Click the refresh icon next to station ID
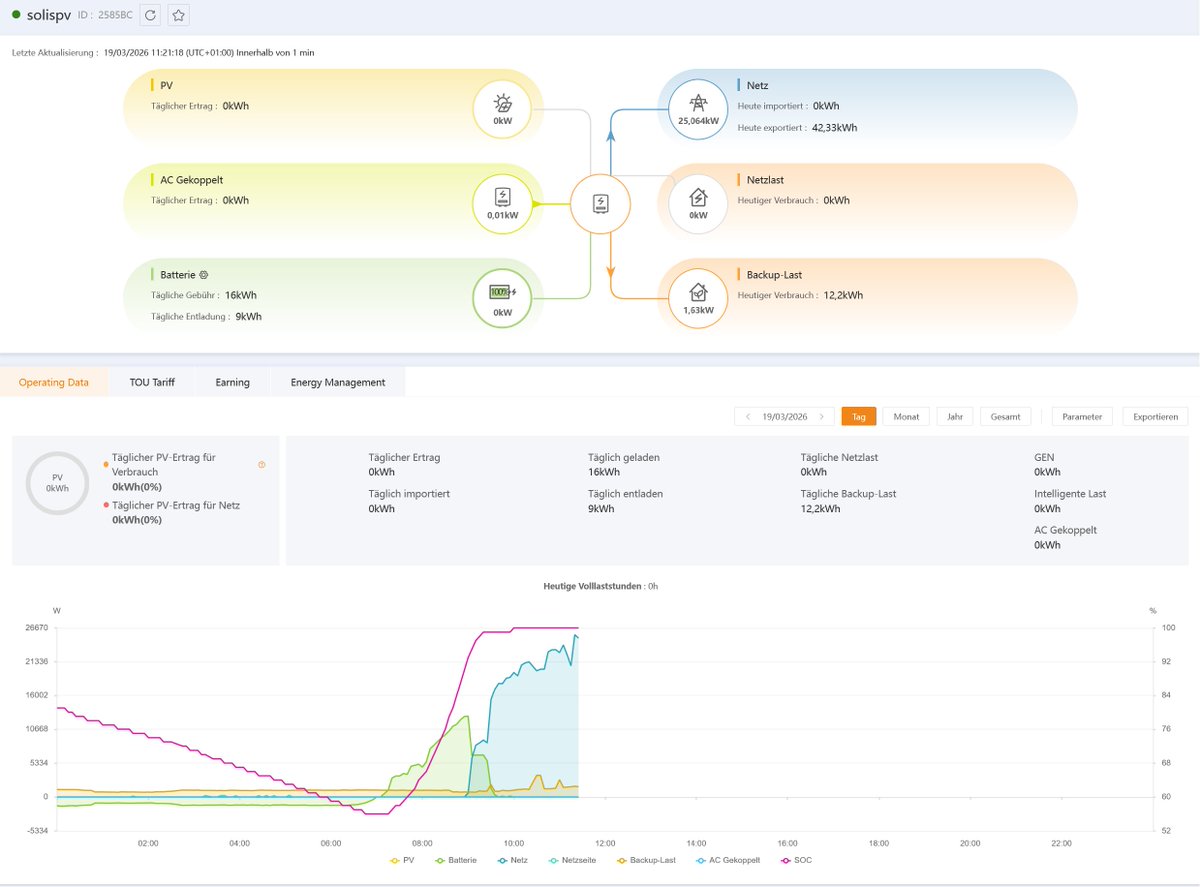The image size is (1200, 887). 150,15
